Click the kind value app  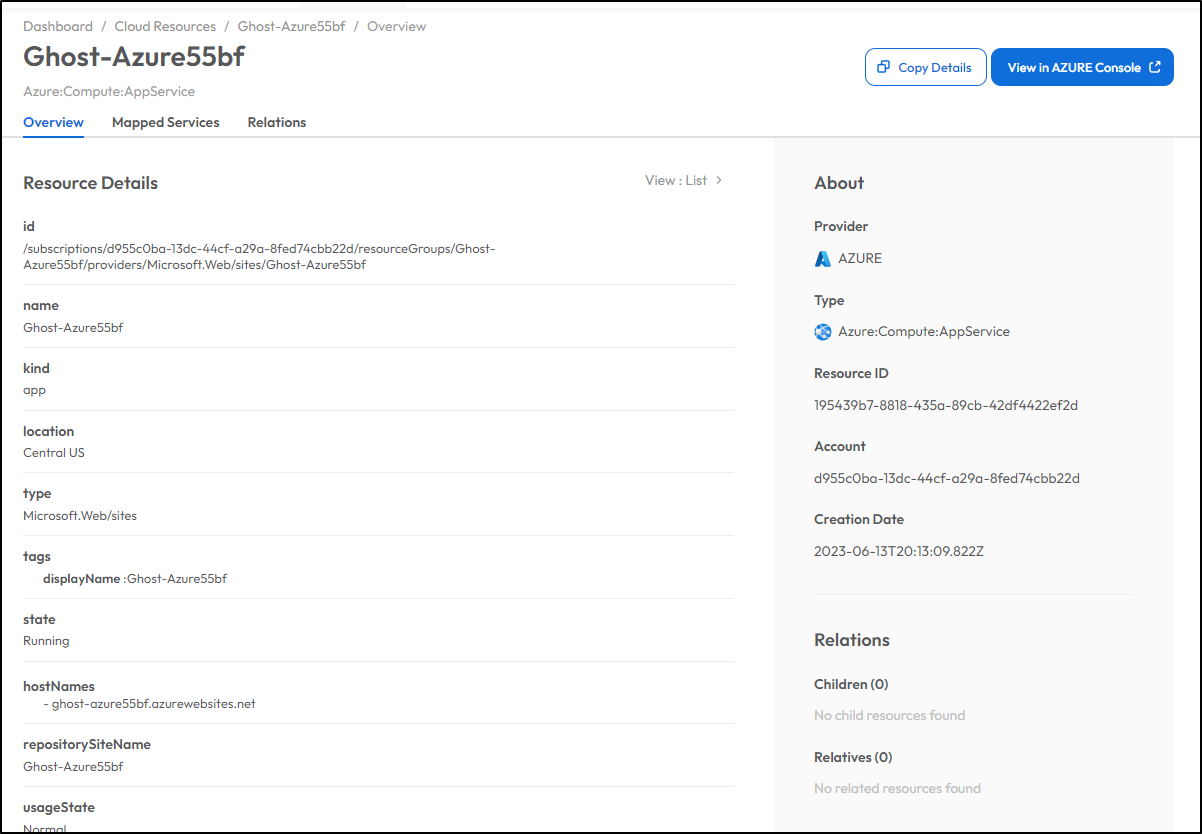point(35,390)
